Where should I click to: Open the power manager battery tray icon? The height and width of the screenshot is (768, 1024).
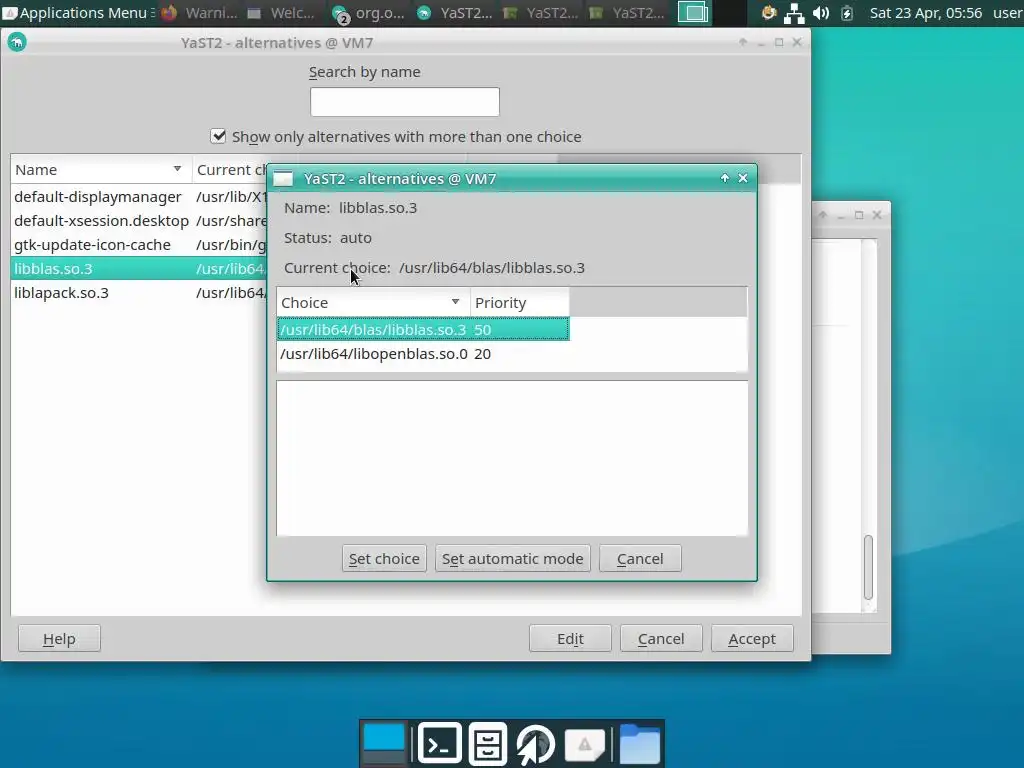tap(847, 12)
